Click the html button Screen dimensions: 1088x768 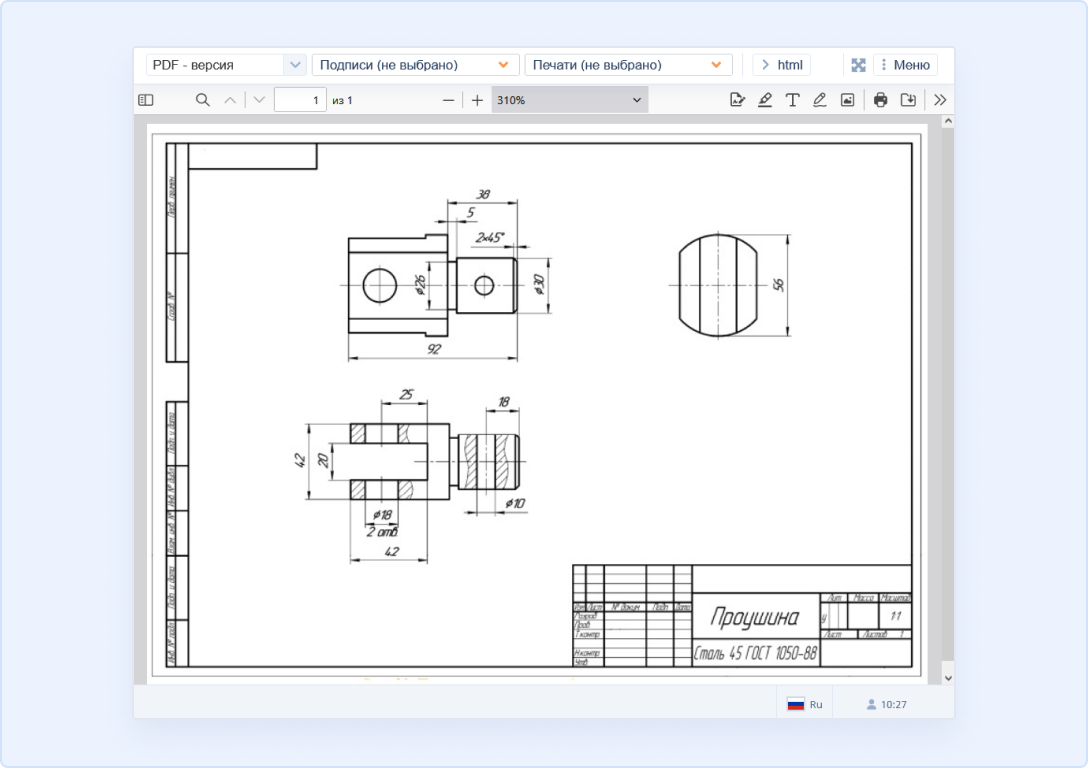tap(782, 65)
